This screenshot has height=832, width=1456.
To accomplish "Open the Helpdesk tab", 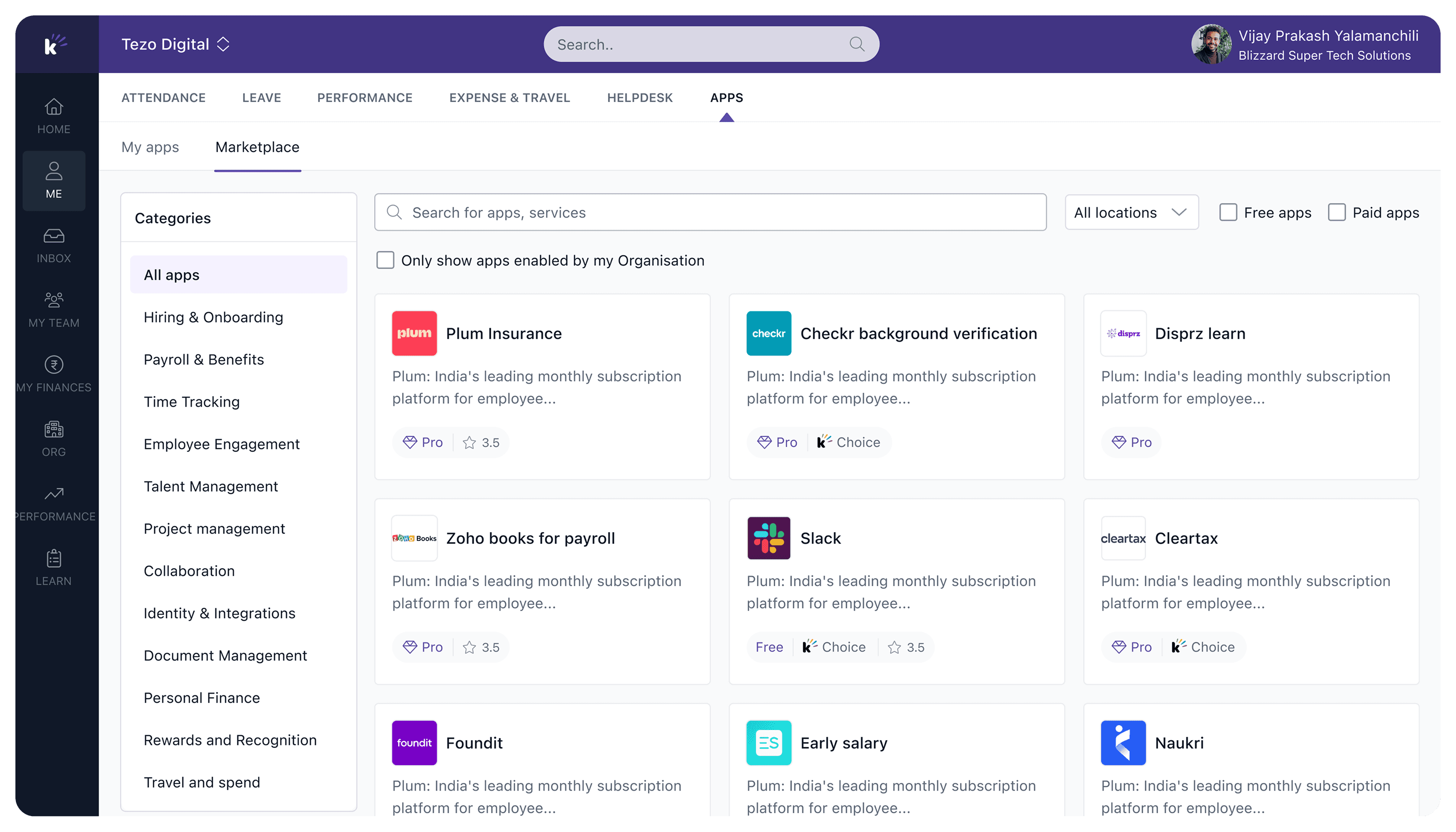I will (640, 98).
